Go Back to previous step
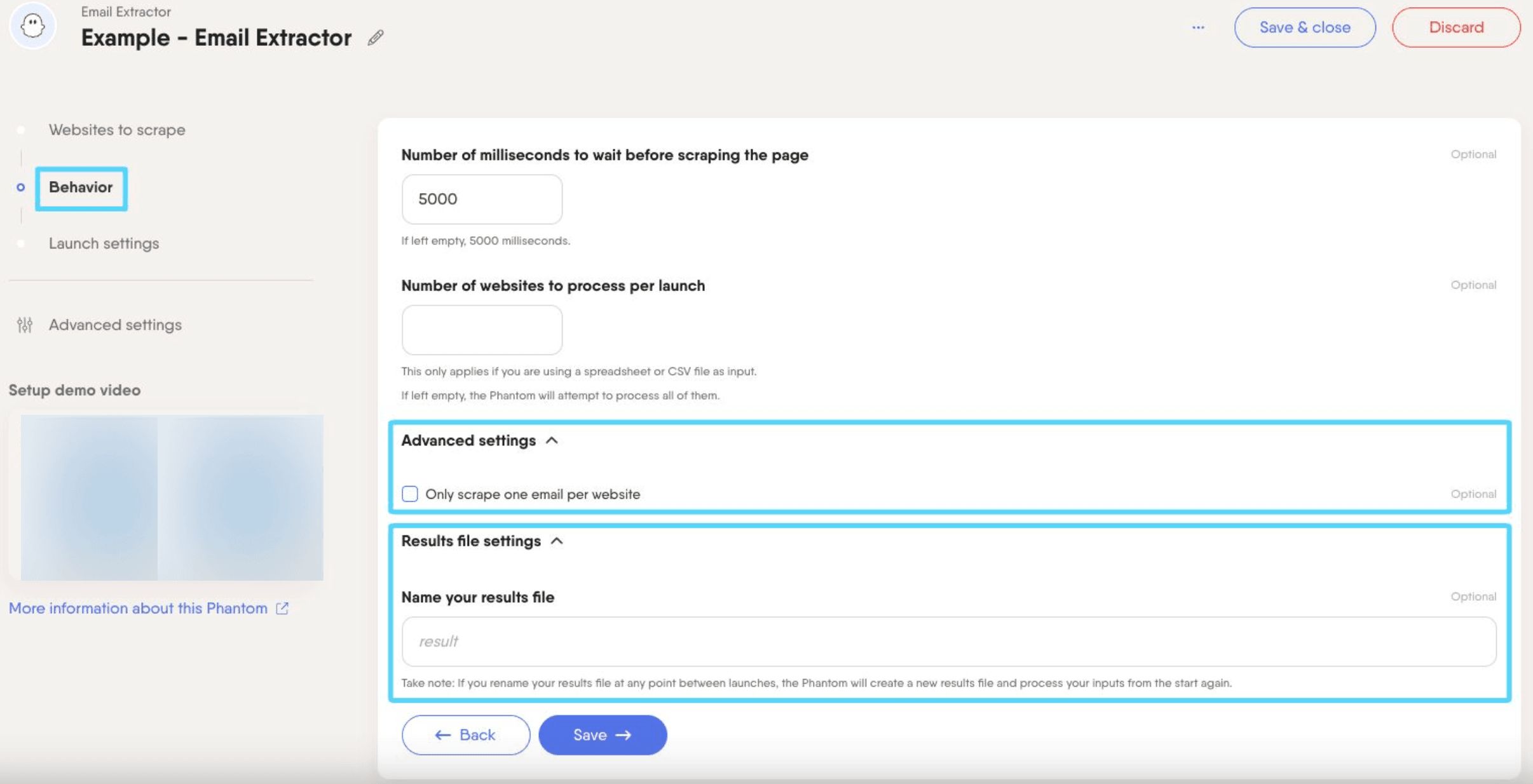The image size is (1533, 784). (465, 734)
